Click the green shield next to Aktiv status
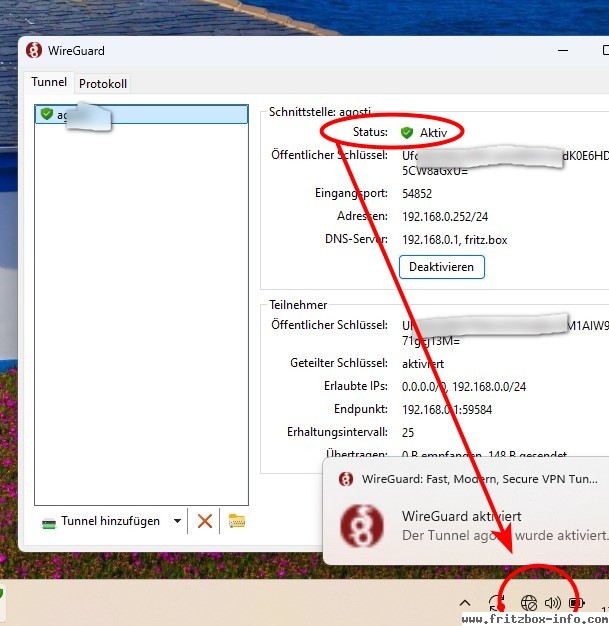Screen dimensions: 609x626 [x=407, y=132]
